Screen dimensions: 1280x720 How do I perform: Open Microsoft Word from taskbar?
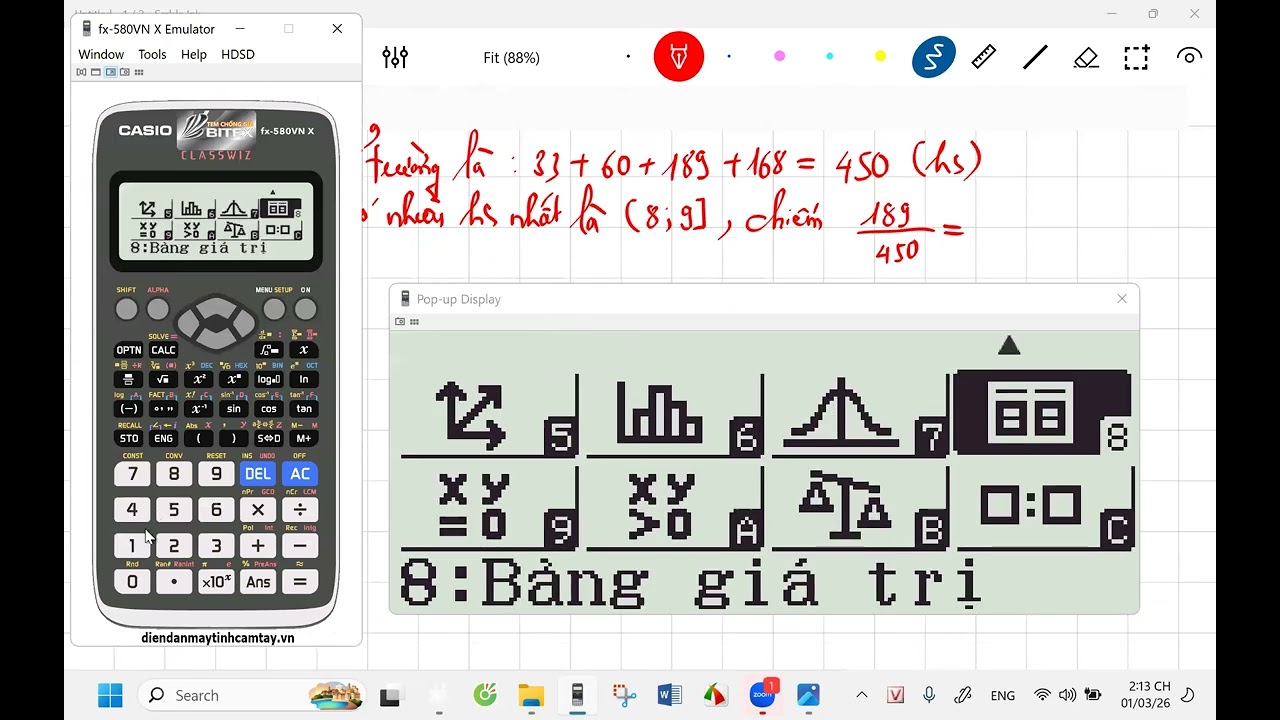[x=669, y=695]
